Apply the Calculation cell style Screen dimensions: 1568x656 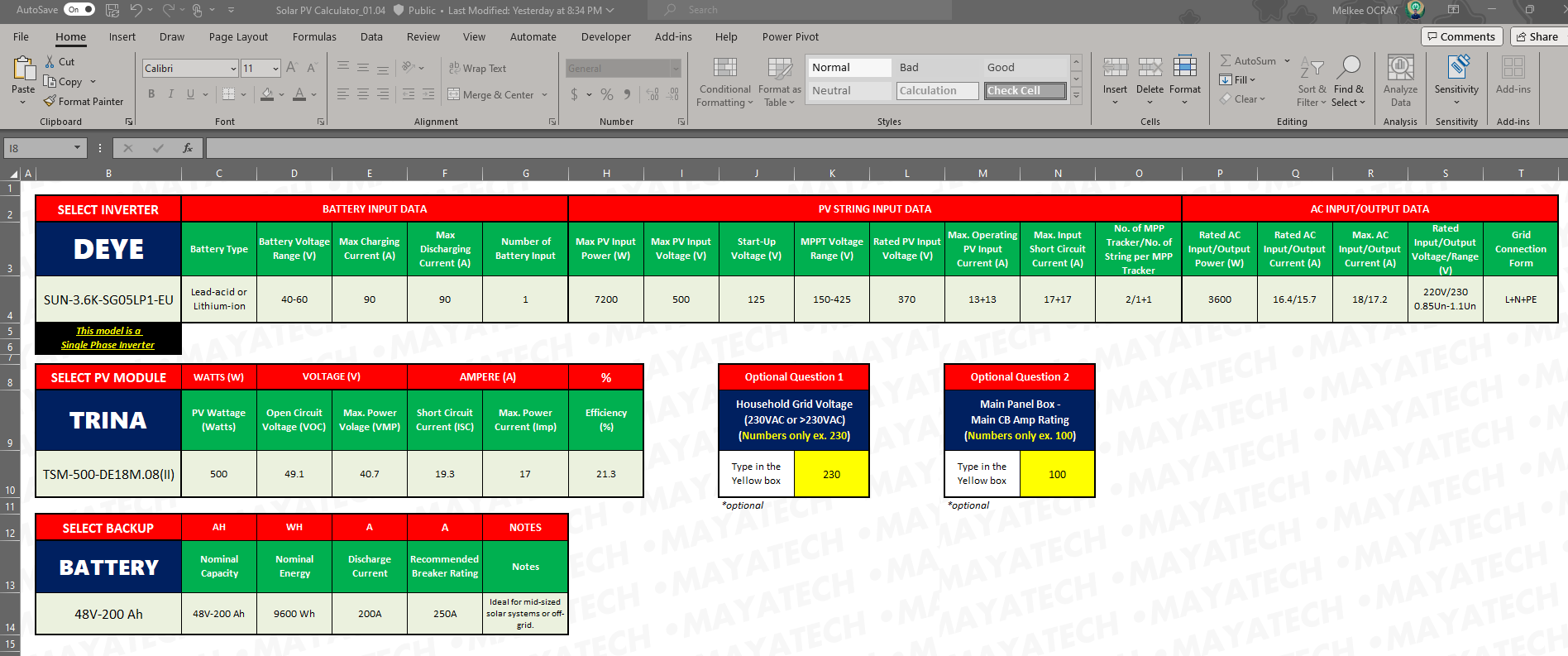937,91
